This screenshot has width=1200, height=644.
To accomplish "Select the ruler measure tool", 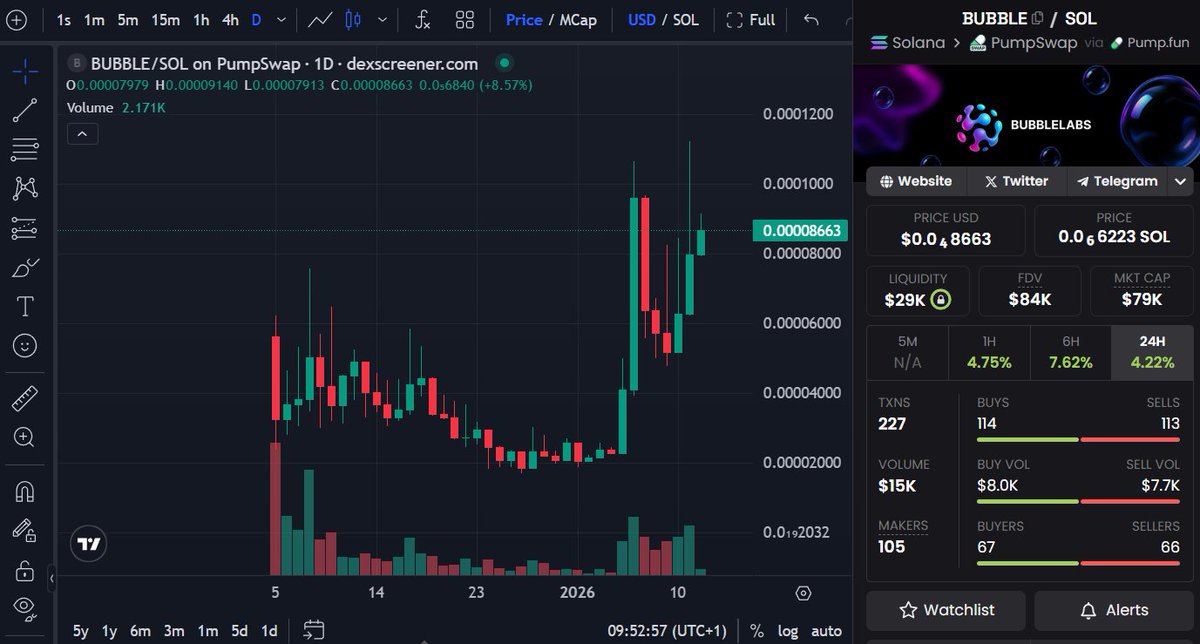I will coord(25,398).
